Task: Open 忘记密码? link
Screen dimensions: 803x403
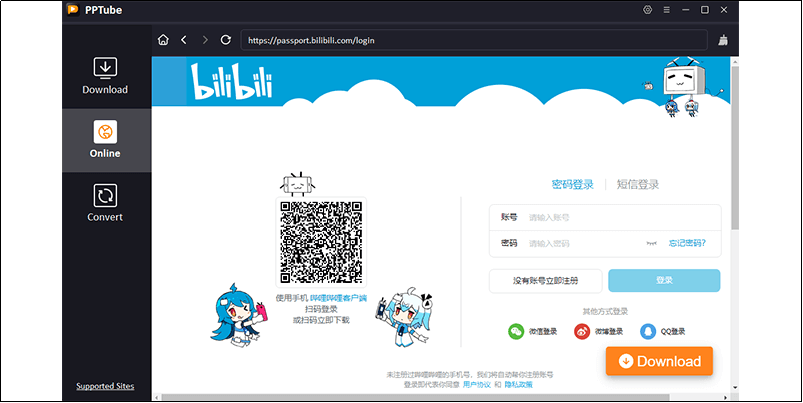Action: click(687, 243)
